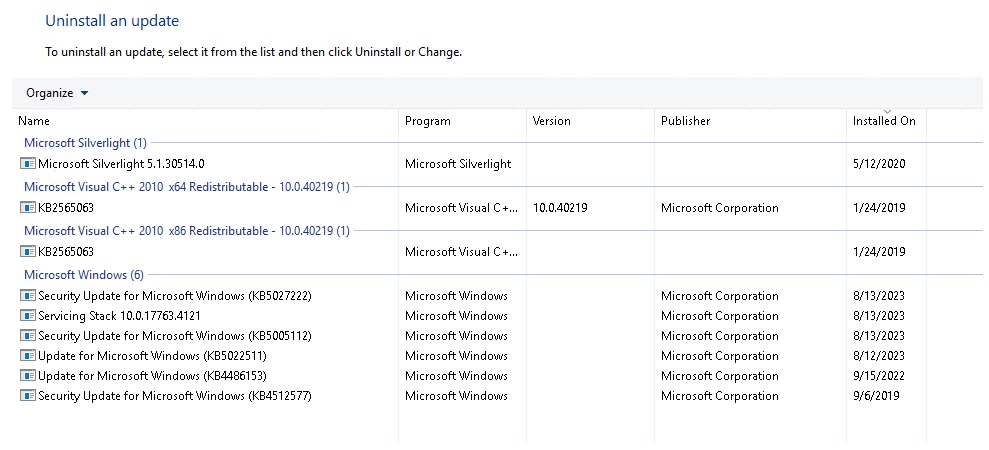989x450 pixels.
Task: Click Microsoft Corporation publisher for KB5022511
Action: pyautogui.click(x=720, y=356)
